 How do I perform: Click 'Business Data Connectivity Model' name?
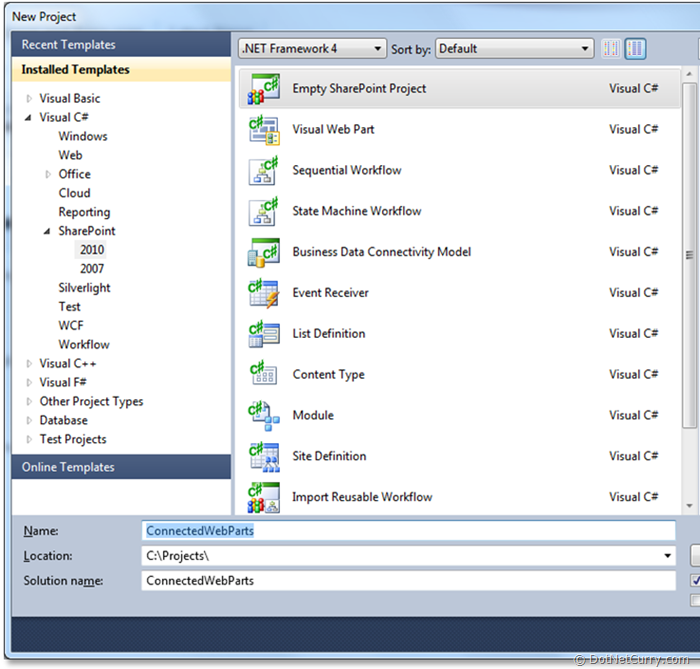pyautogui.click(x=382, y=252)
